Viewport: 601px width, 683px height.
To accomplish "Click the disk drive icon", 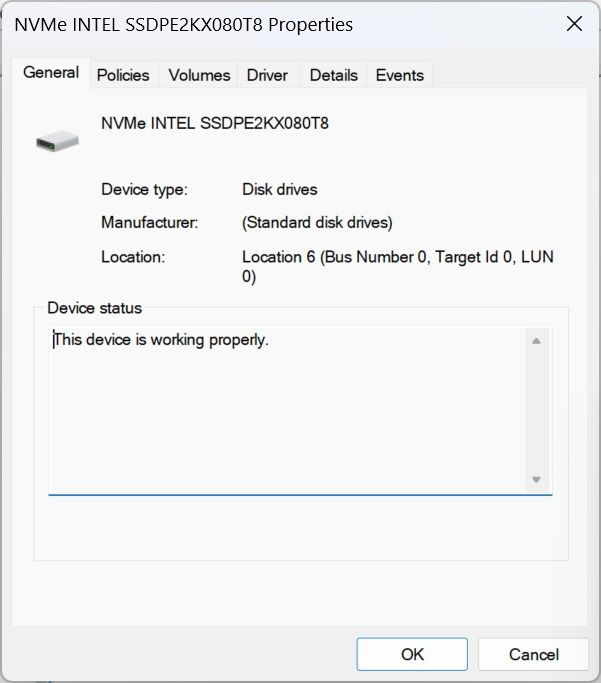I will [x=57, y=141].
